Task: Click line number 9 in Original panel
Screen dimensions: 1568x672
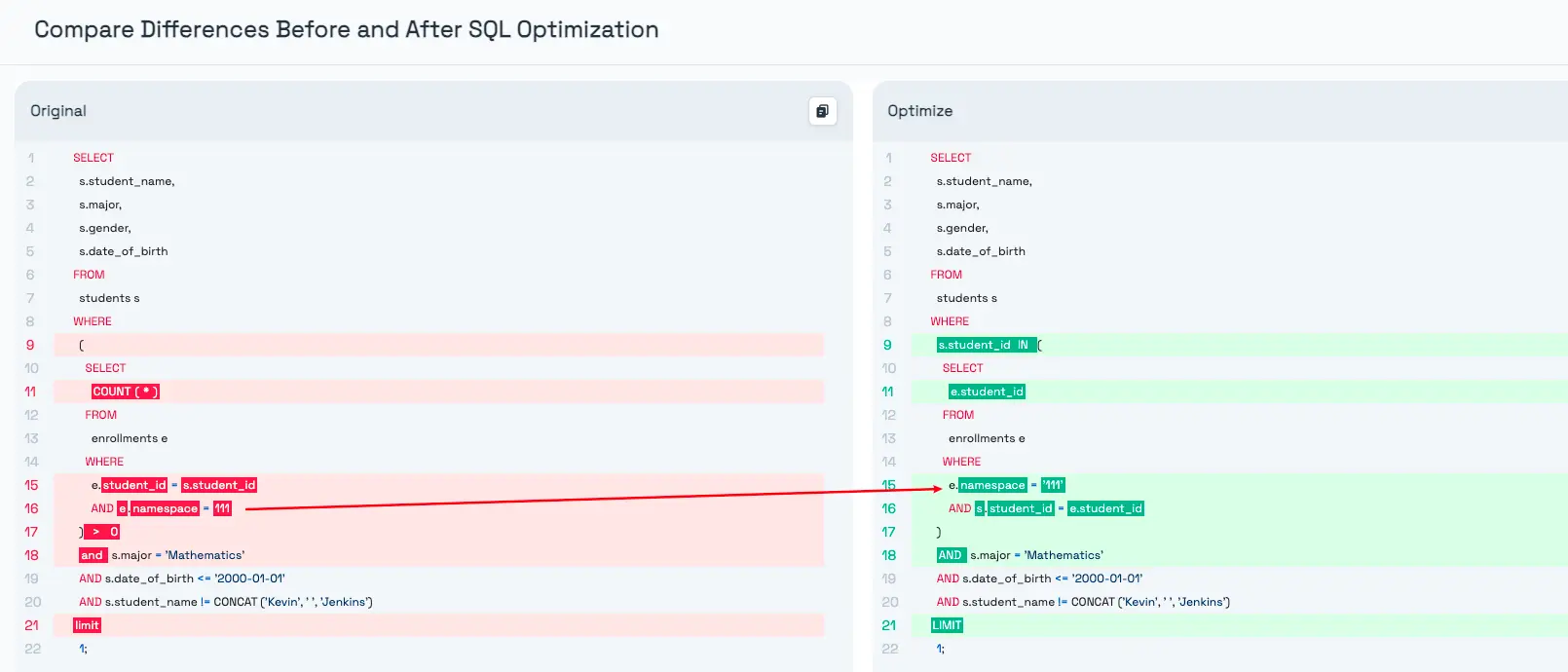Action: [x=30, y=345]
